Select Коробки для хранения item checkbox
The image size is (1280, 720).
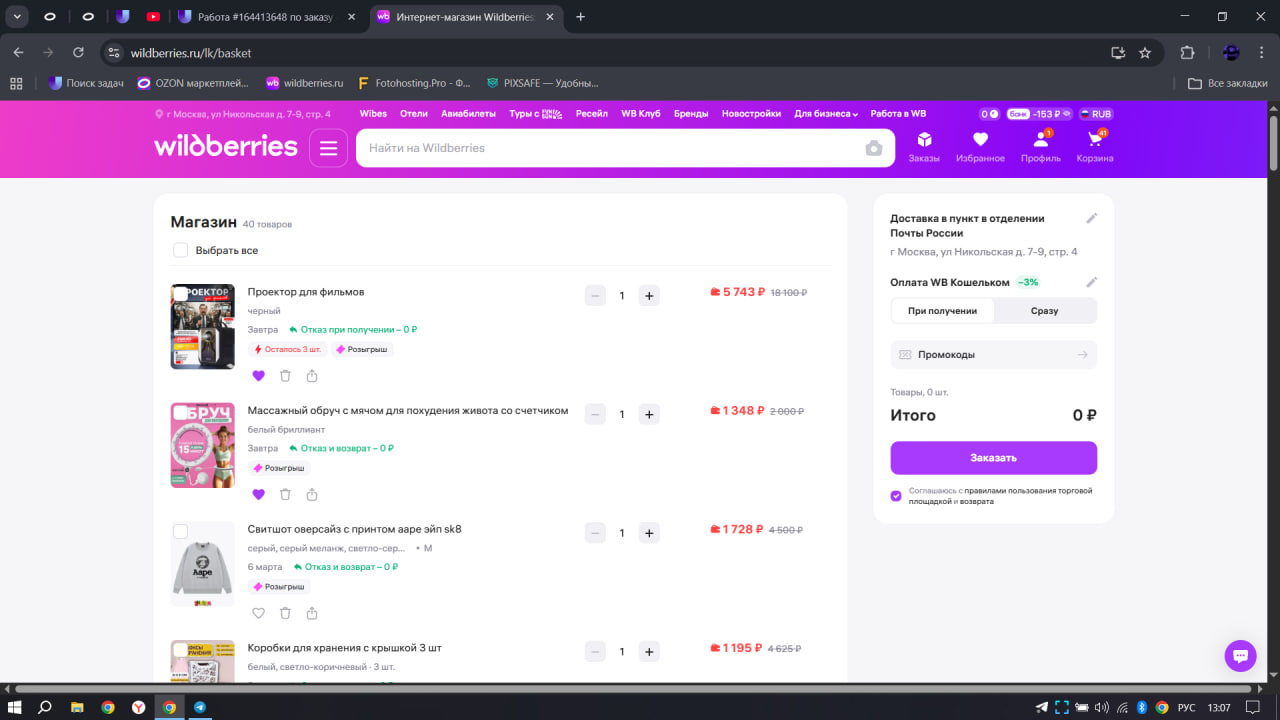[181, 650]
